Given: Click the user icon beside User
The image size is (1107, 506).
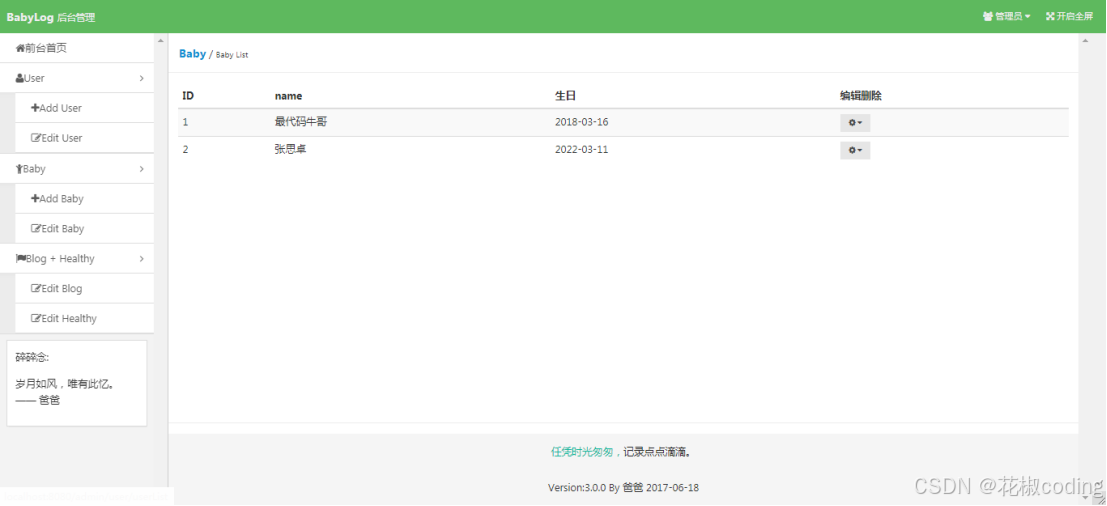Looking at the screenshot, I should point(20,78).
